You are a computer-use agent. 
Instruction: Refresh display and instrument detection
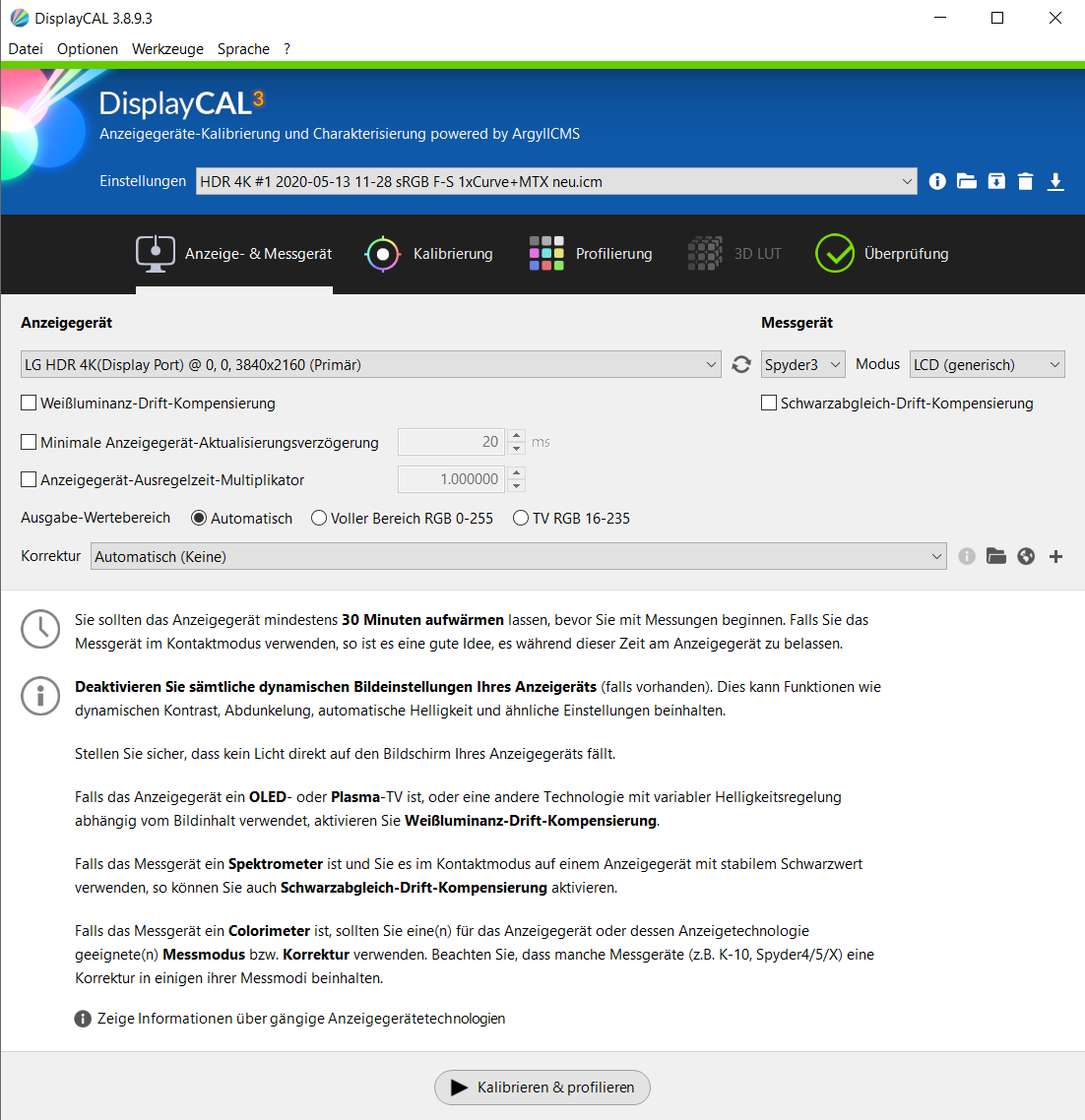[x=741, y=364]
